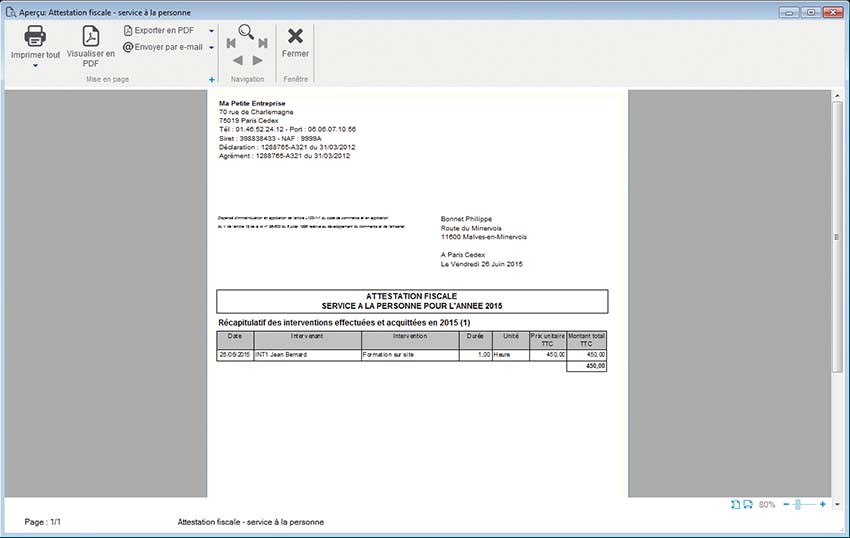Click the magnifier zoom icon in Navigation
Screen dimensions: 850x538
[246, 30]
